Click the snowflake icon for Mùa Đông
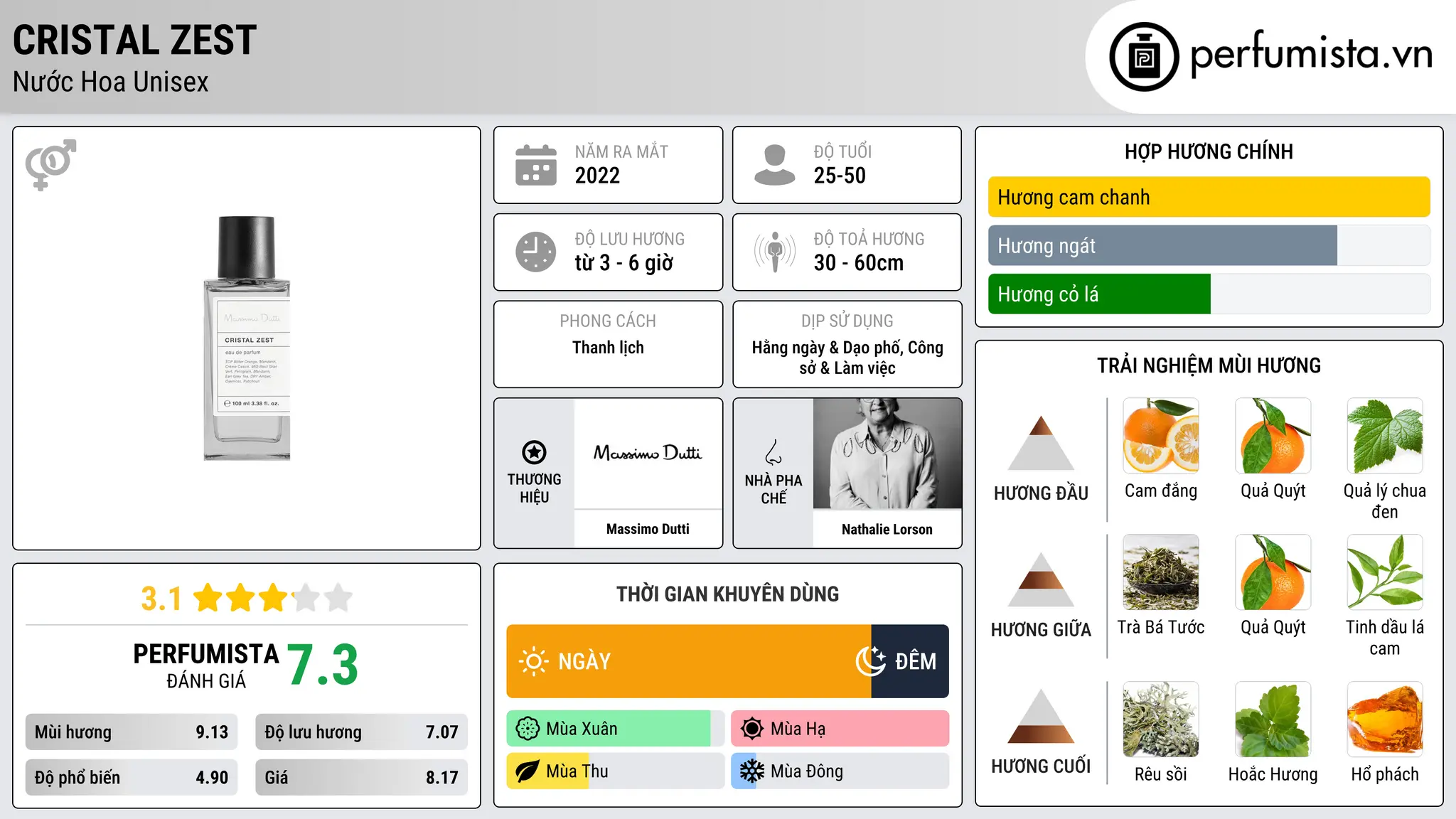This screenshot has height=819, width=1456. pyautogui.click(x=752, y=771)
